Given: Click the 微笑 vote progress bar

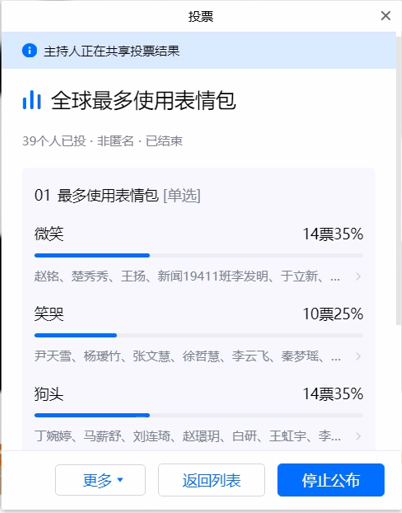Looking at the screenshot, I should click(x=199, y=255).
